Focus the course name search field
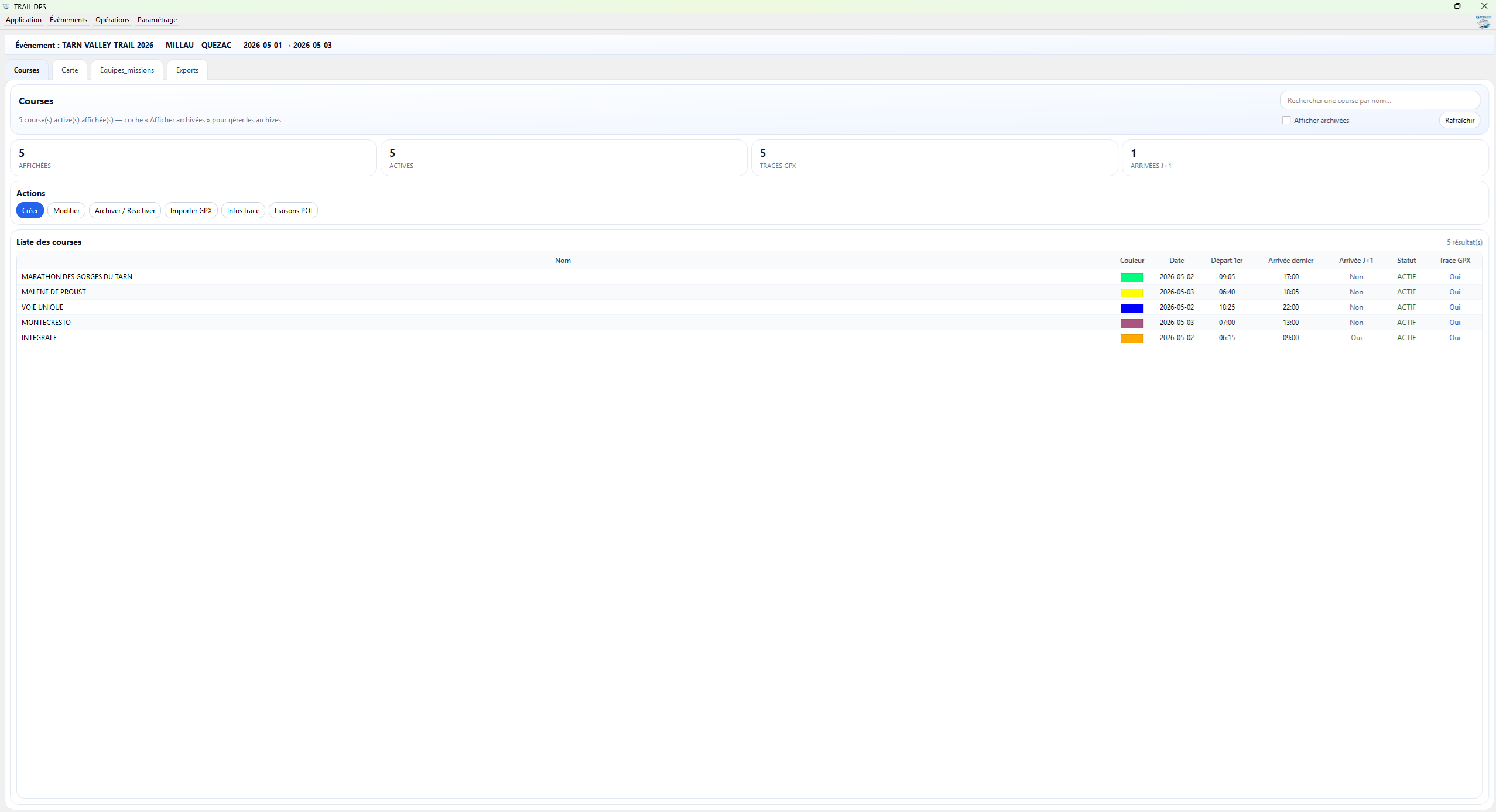The image size is (1496, 812). point(1379,101)
